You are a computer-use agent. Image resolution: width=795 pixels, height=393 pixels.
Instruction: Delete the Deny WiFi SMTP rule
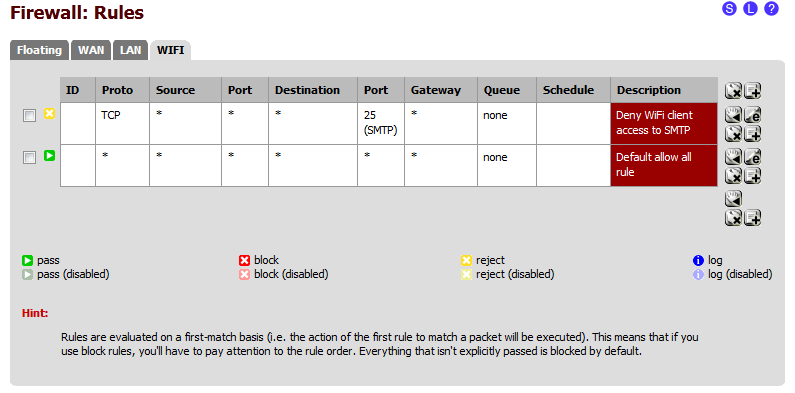733,134
